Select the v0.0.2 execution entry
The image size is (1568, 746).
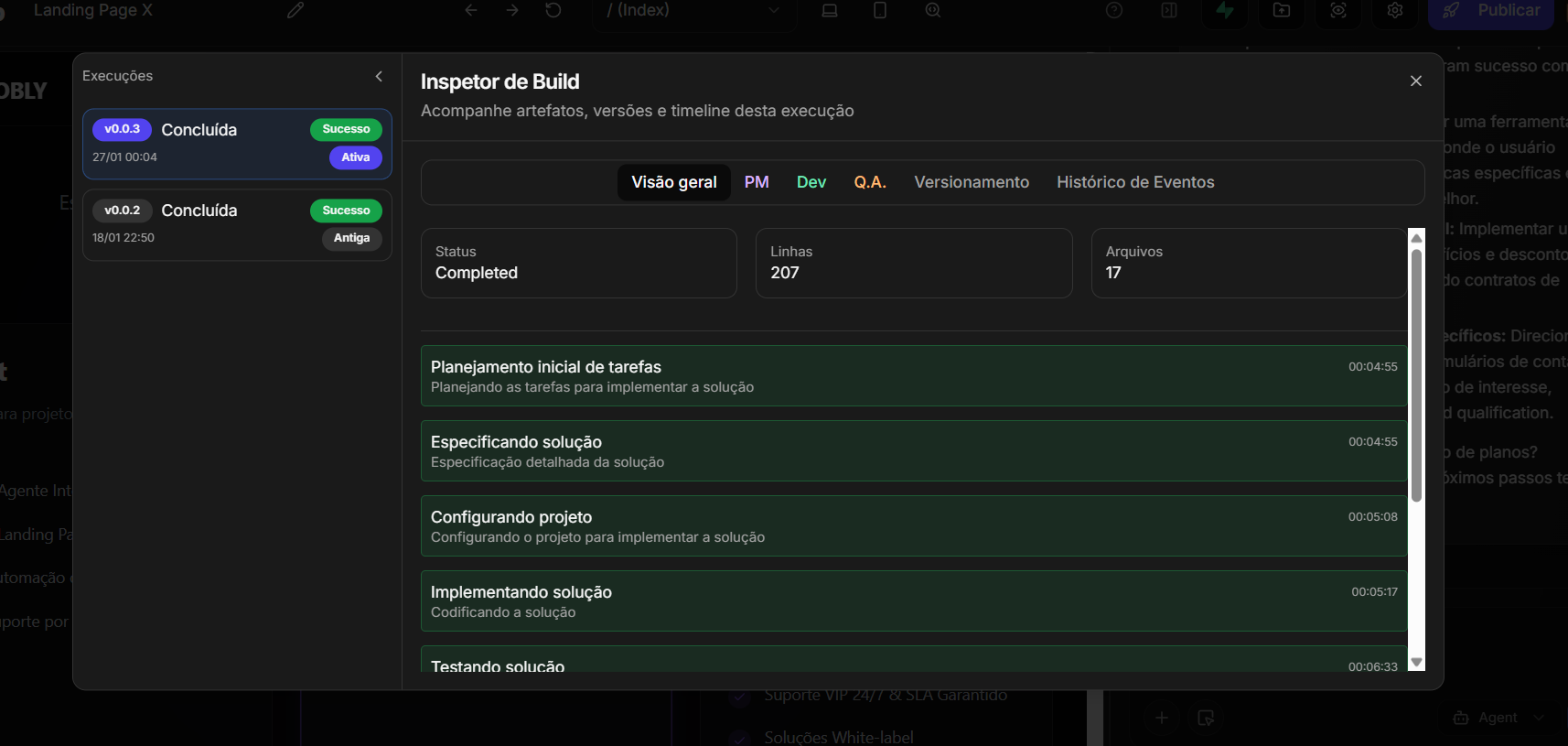tap(237, 224)
